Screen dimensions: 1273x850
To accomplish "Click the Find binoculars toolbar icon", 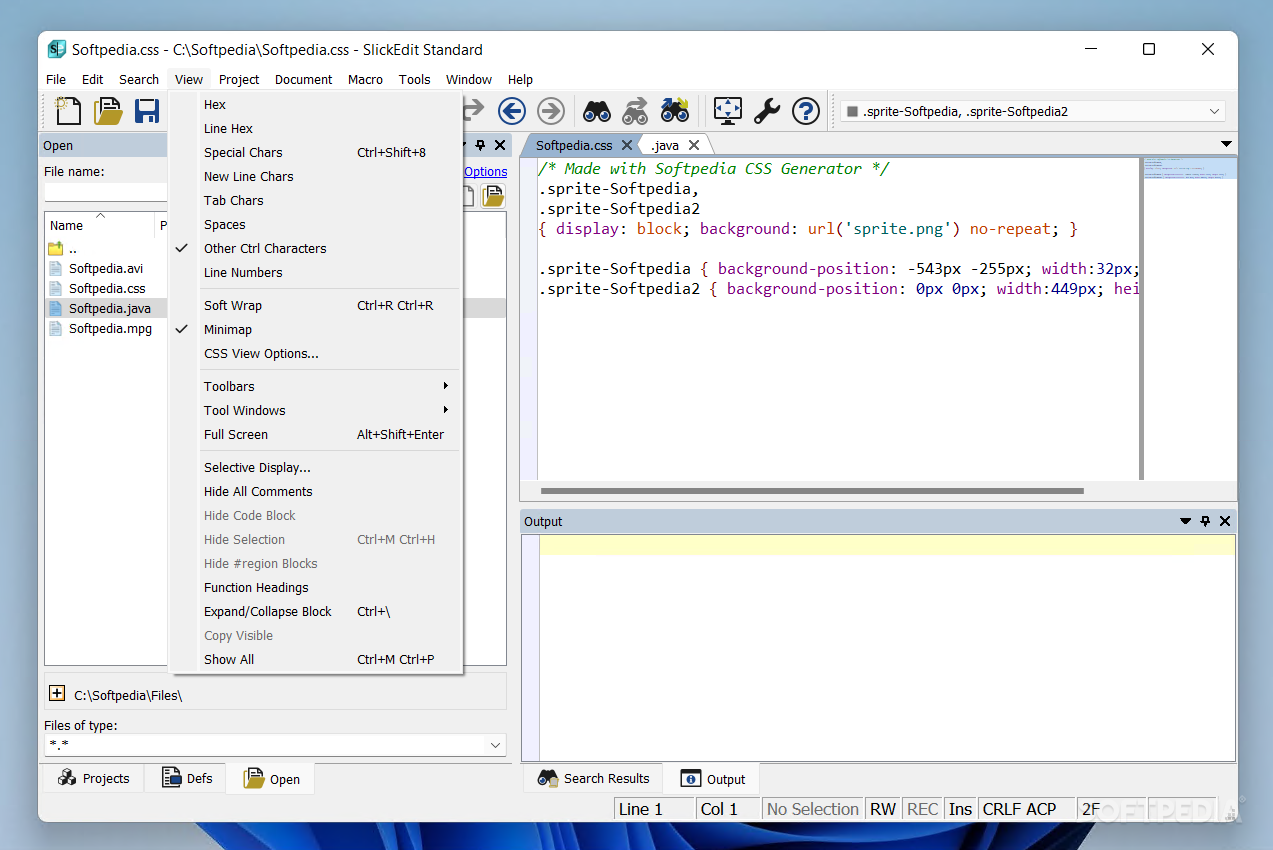I will [597, 110].
